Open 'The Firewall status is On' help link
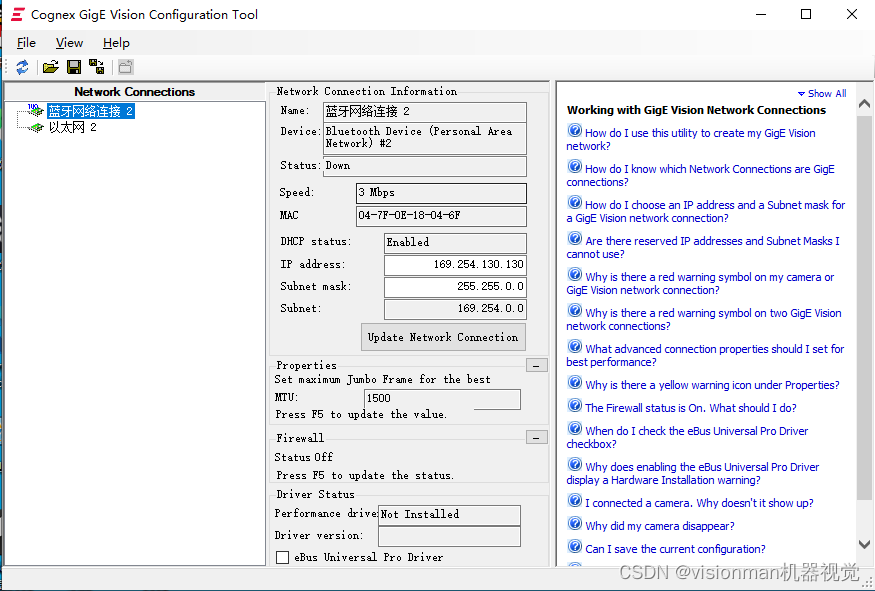Image resolution: width=875 pixels, height=591 pixels. (690, 408)
